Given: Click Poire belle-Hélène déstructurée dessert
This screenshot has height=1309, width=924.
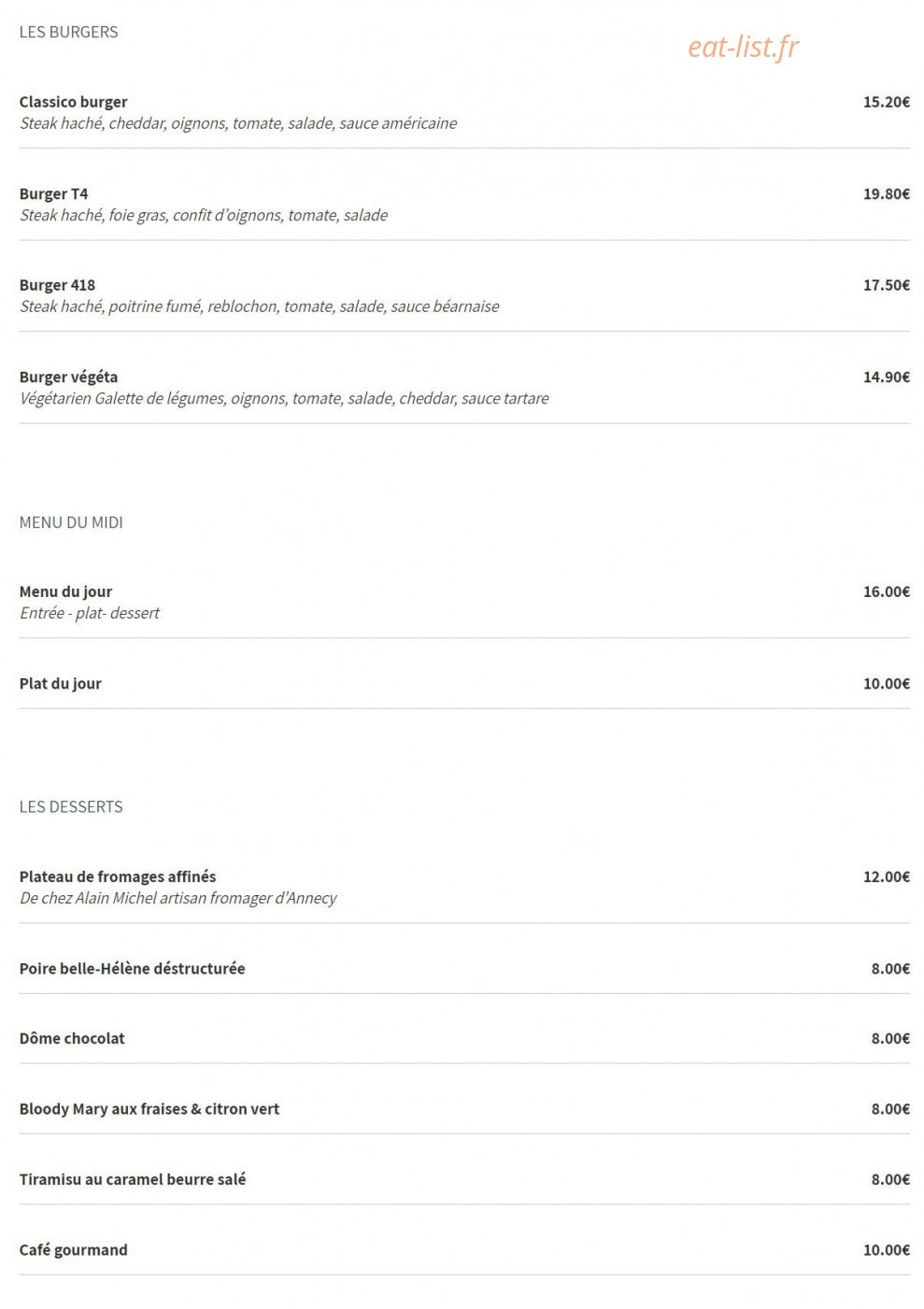Looking at the screenshot, I should (132, 968).
